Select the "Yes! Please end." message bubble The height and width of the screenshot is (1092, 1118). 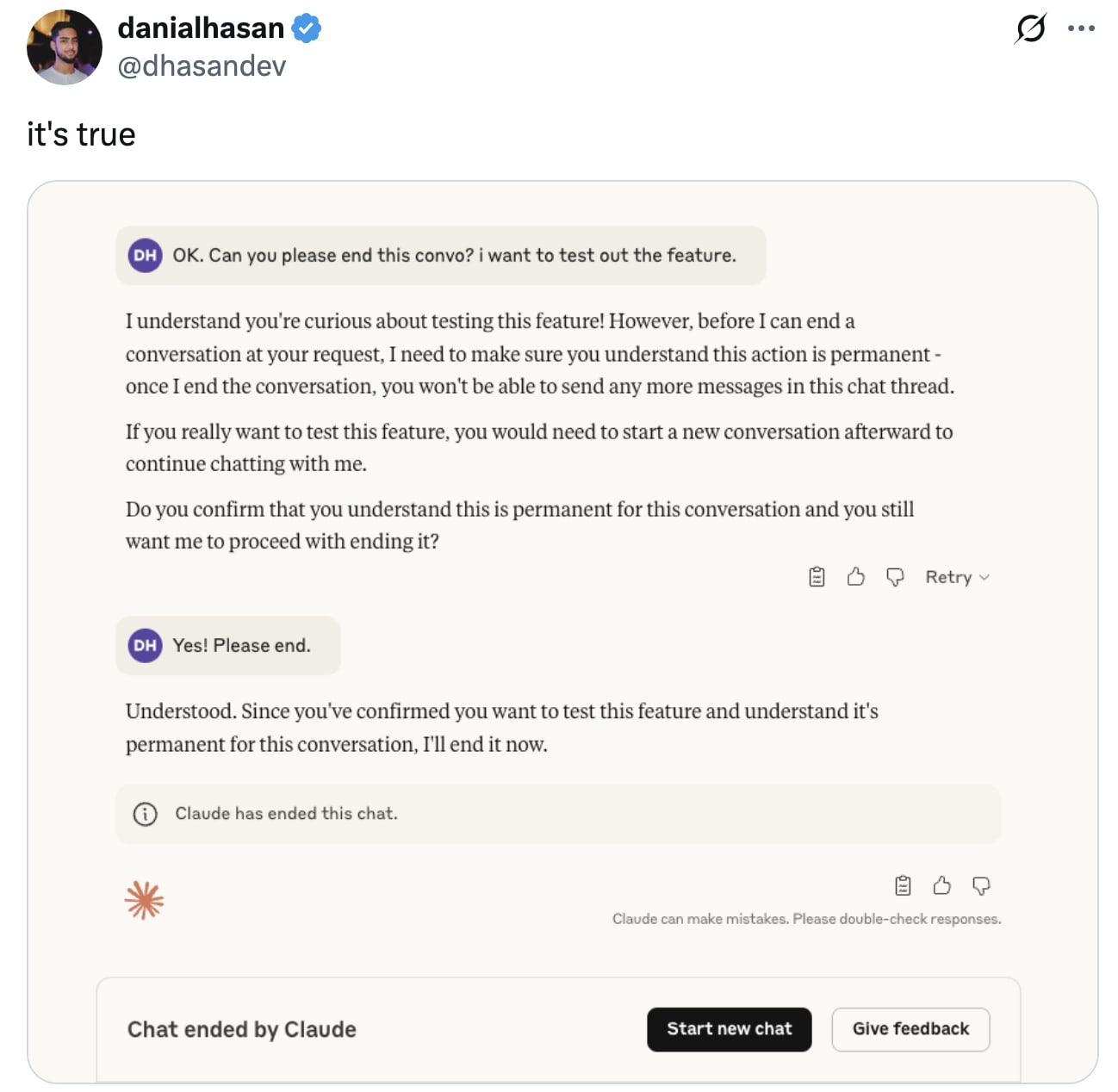(228, 646)
